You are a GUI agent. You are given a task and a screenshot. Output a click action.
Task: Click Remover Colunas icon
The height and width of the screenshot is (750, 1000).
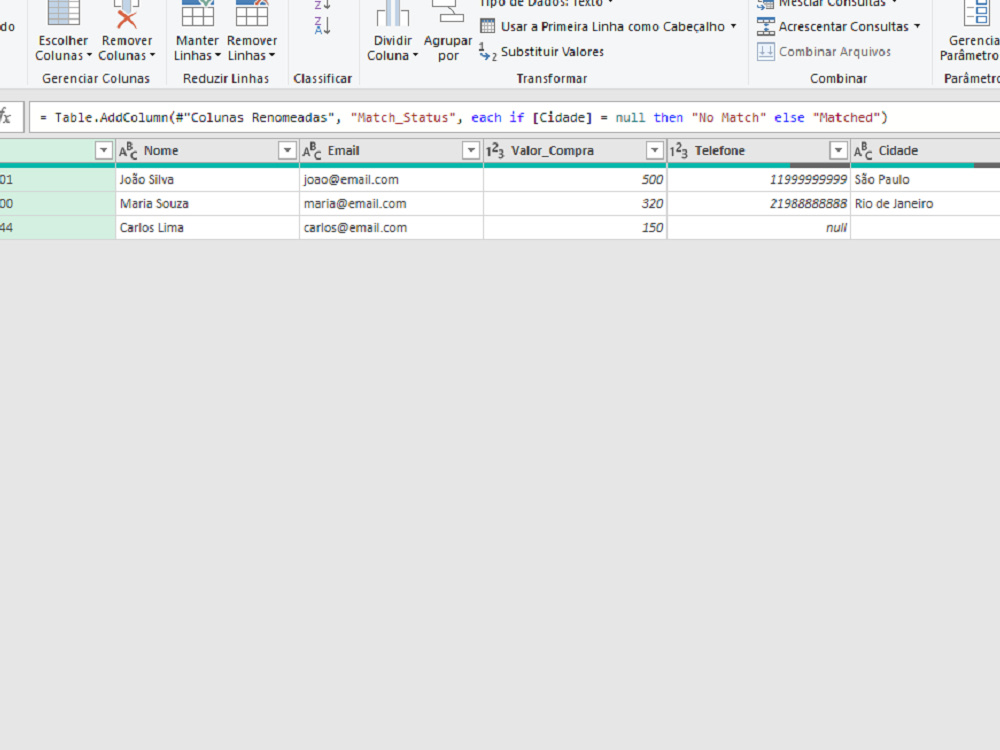click(126, 16)
